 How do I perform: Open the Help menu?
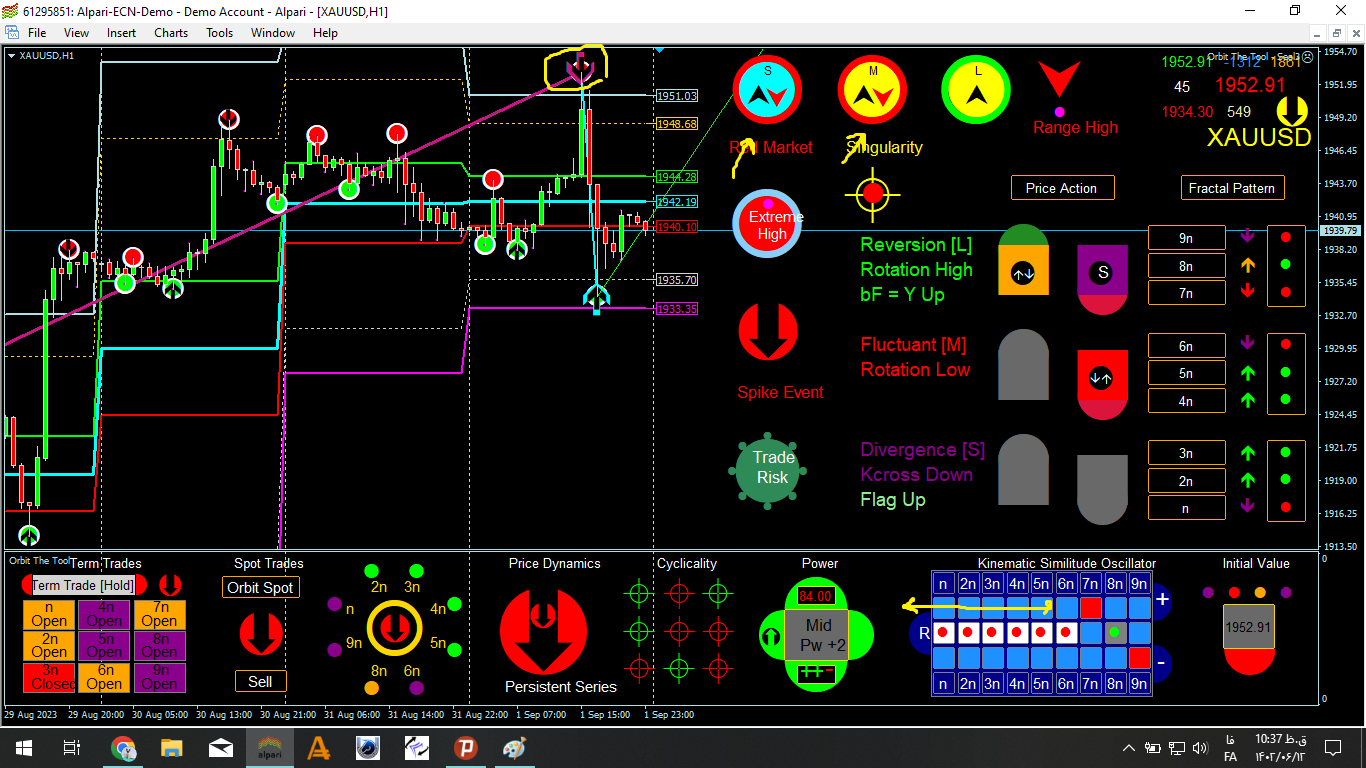(x=325, y=33)
